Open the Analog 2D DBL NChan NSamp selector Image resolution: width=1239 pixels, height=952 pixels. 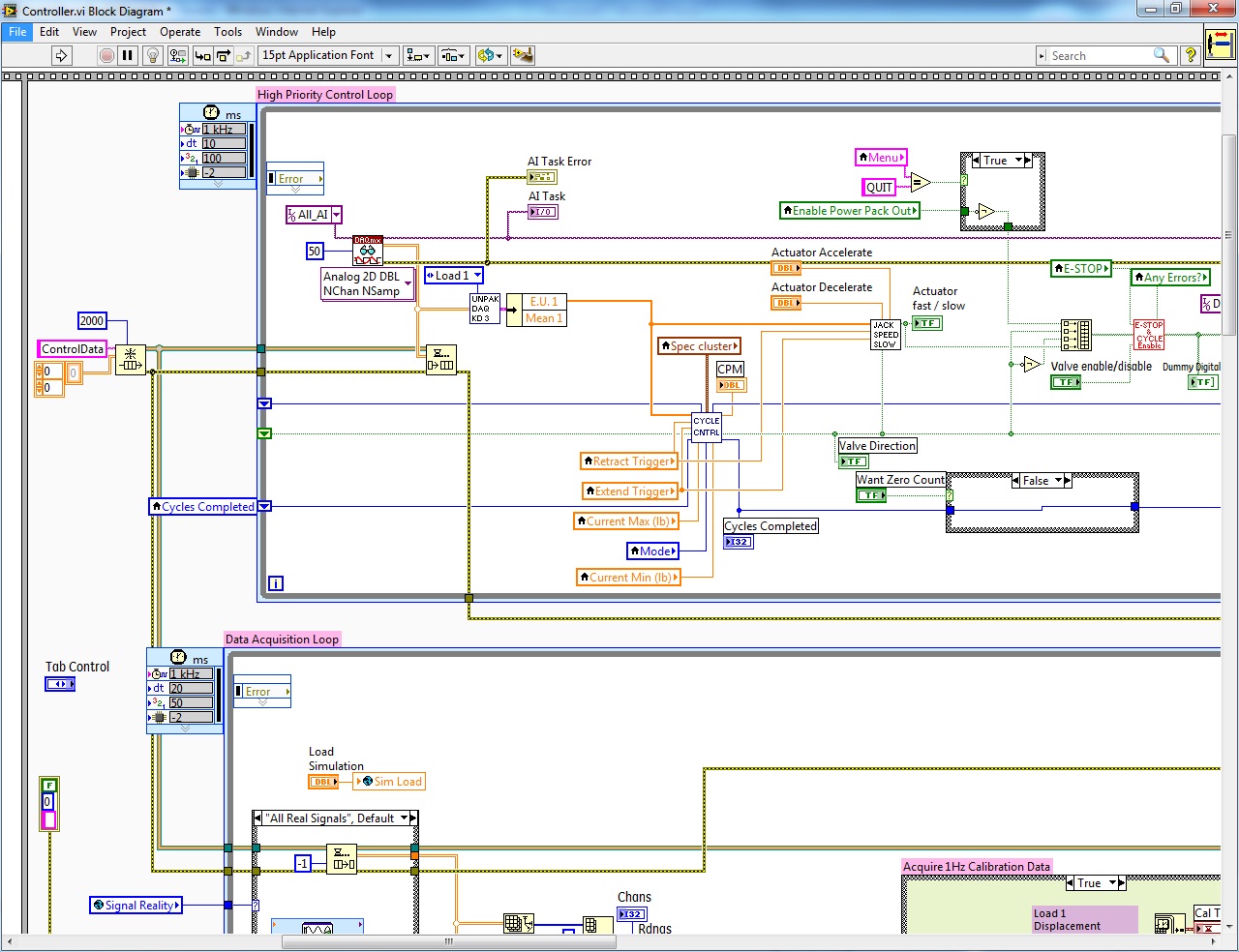point(368,283)
